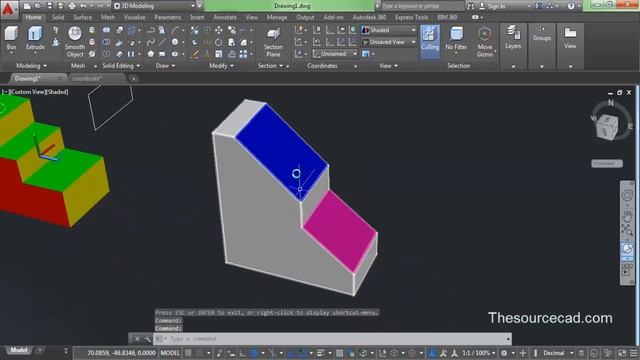Click the Array tool in Modify panel

click(x=244, y=54)
